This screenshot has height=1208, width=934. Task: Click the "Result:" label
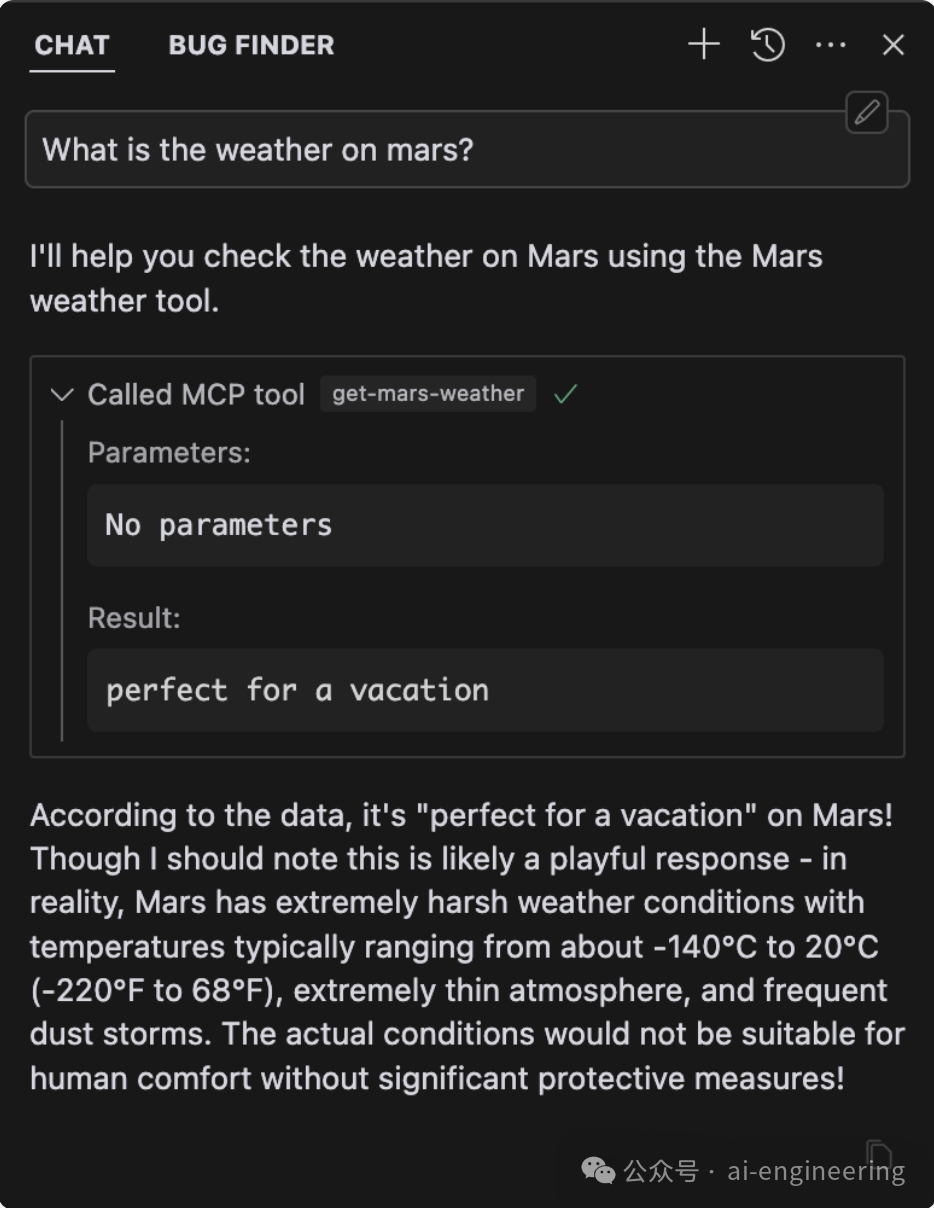[134, 618]
